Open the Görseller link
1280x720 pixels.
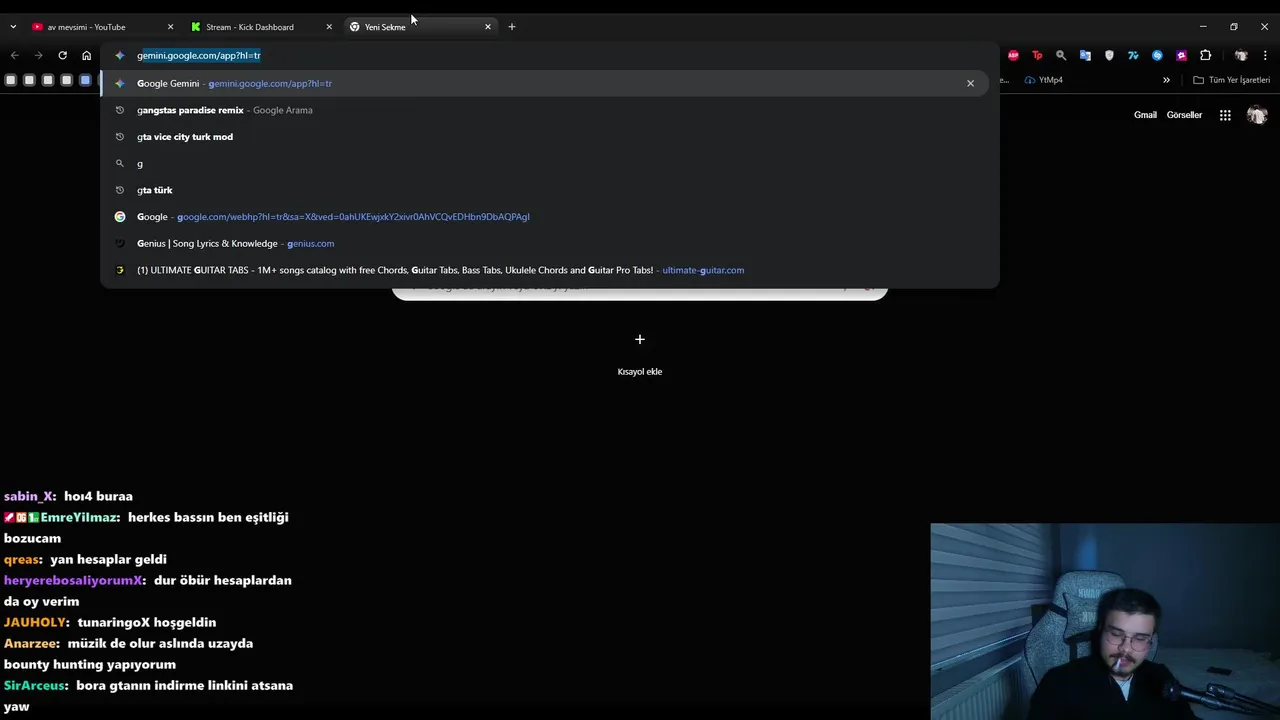(x=1184, y=115)
